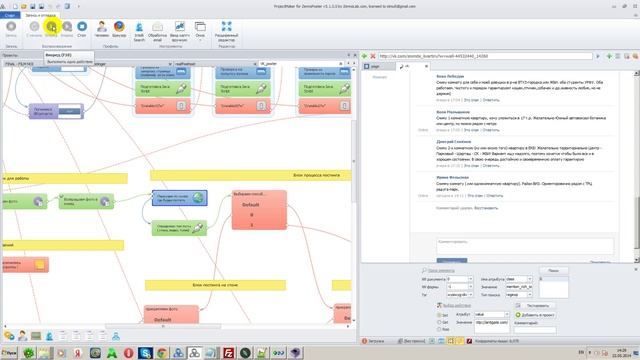Select the red Default switch block node
Image resolution: width=640 pixels, height=360 pixels.
(x=259, y=210)
